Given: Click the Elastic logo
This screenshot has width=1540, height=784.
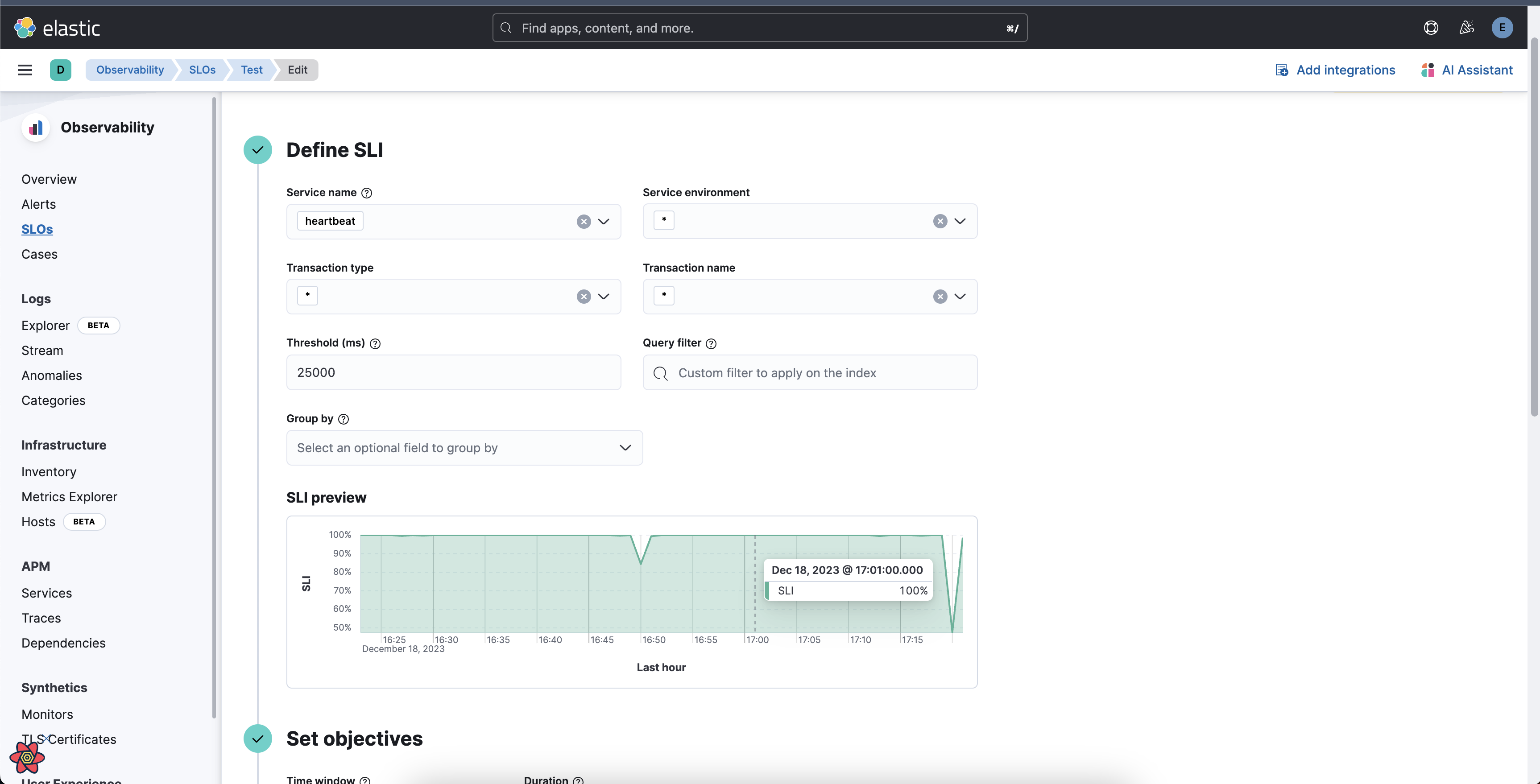Looking at the screenshot, I should (57, 28).
